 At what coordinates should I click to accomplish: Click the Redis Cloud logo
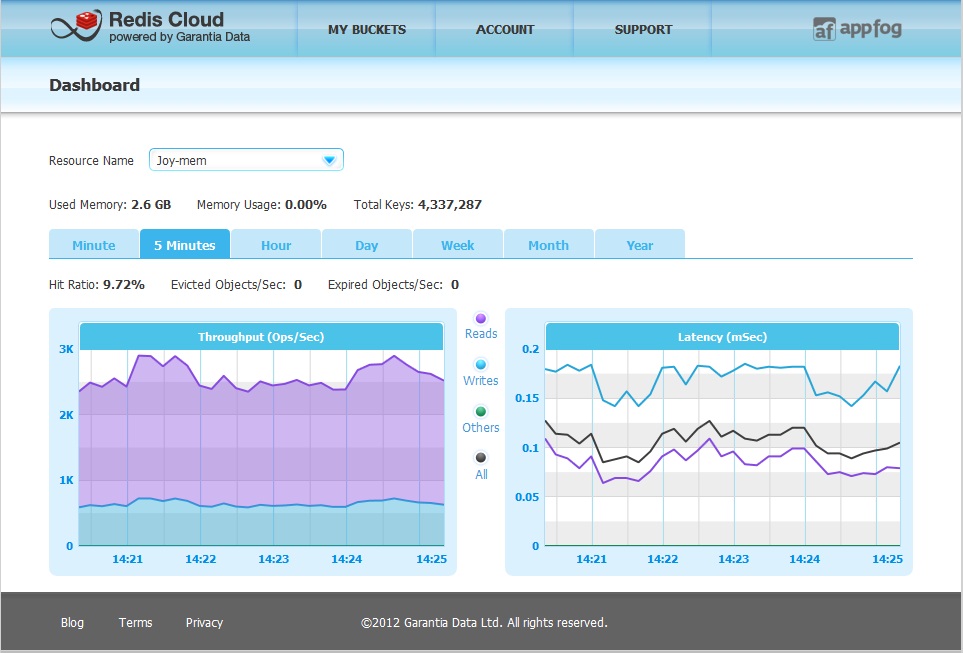point(150,27)
